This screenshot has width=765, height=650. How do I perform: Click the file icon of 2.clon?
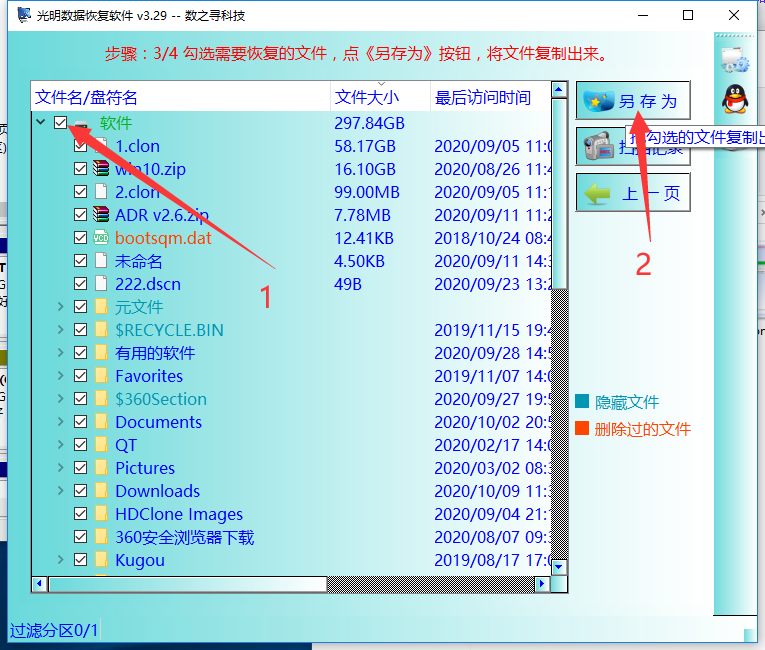point(101,191)
